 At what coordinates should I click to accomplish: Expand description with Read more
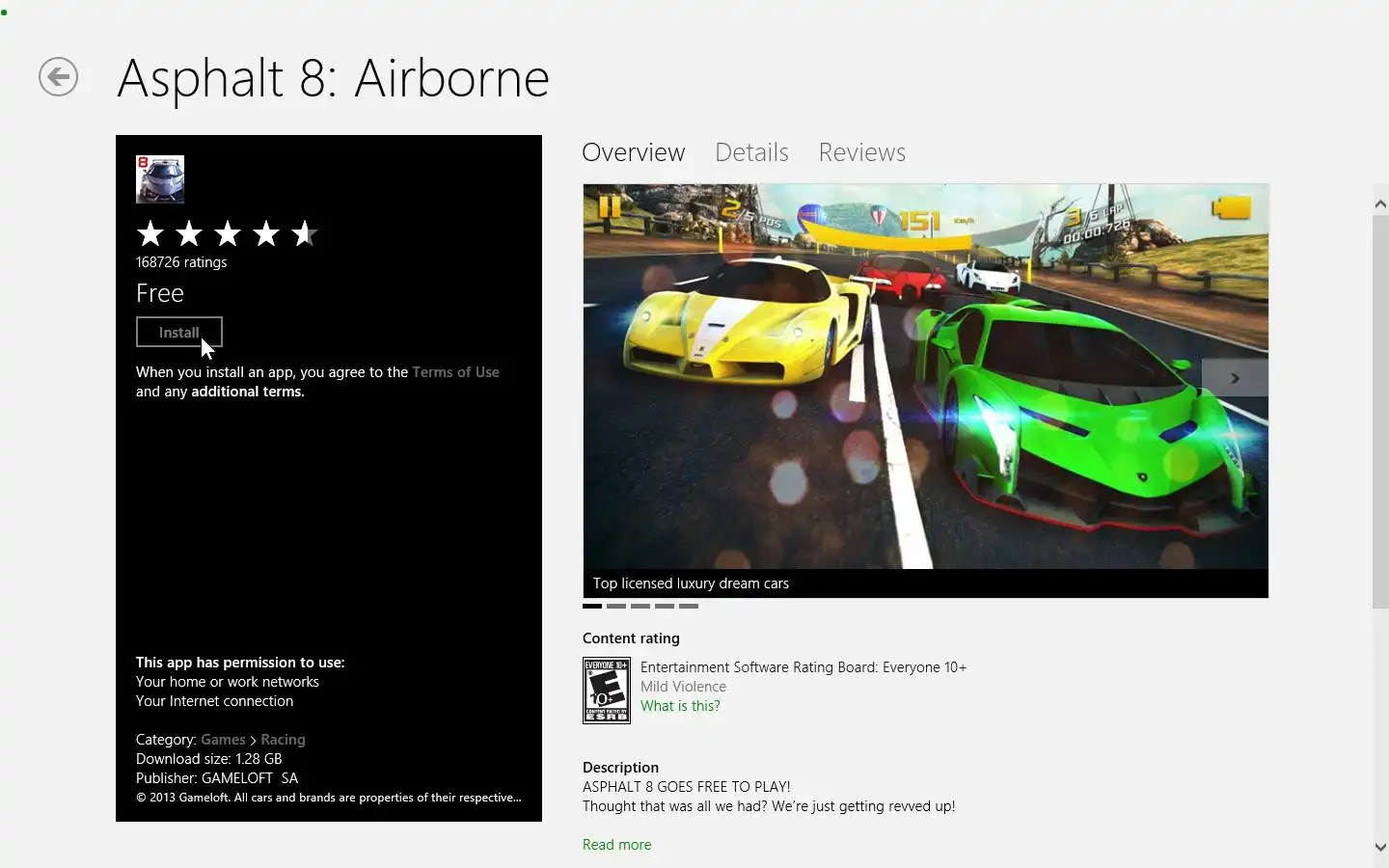coord(617,845)
